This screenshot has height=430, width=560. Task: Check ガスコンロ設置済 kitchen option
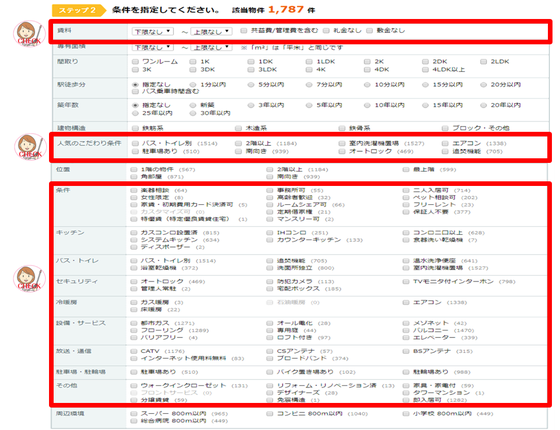coord(134,233)
